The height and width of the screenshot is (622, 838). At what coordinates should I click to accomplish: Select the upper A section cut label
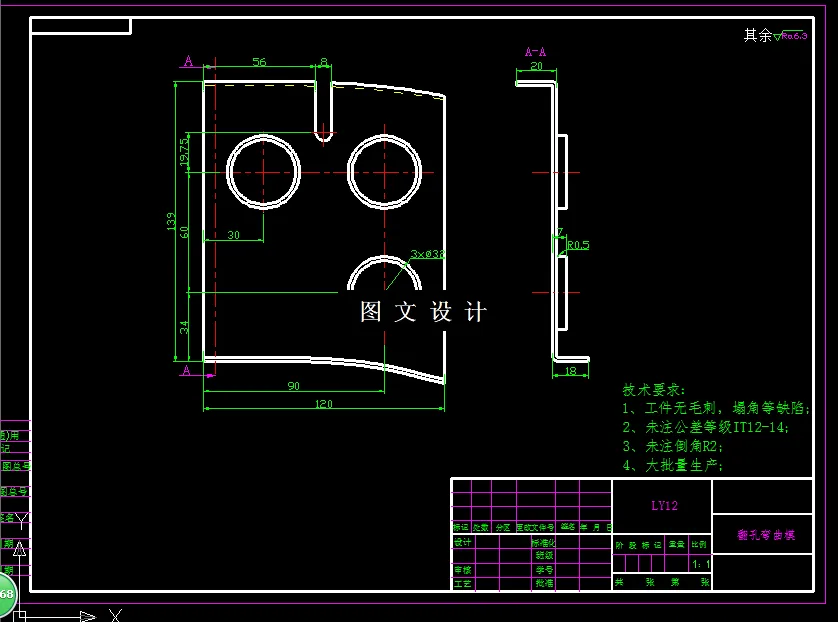(188, 61)
